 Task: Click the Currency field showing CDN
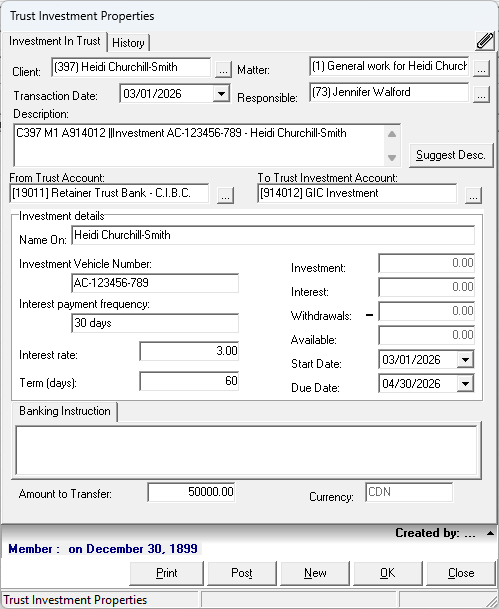coord(409,492)
